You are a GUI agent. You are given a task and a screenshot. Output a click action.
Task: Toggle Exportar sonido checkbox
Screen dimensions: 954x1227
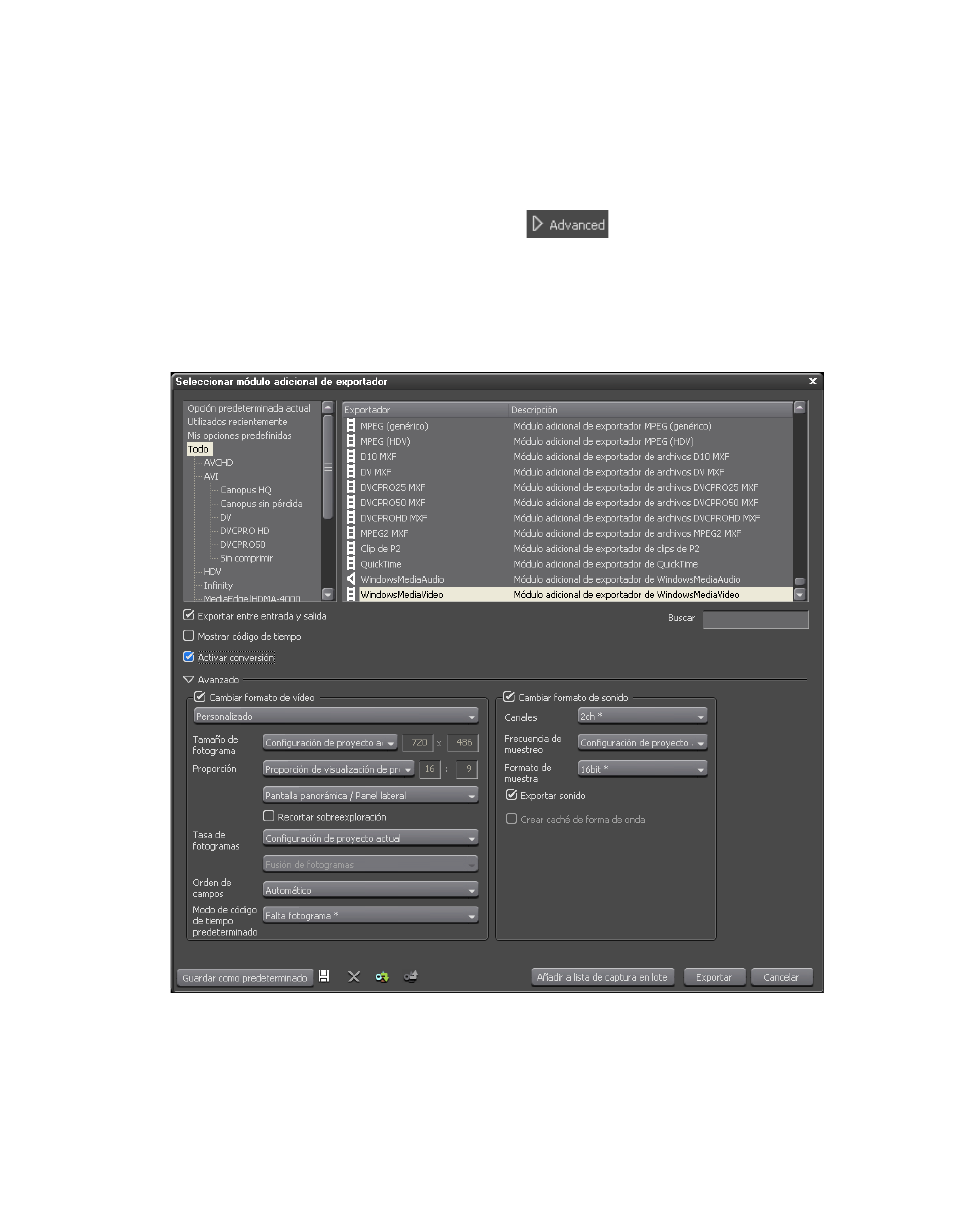tap(512, 795)
